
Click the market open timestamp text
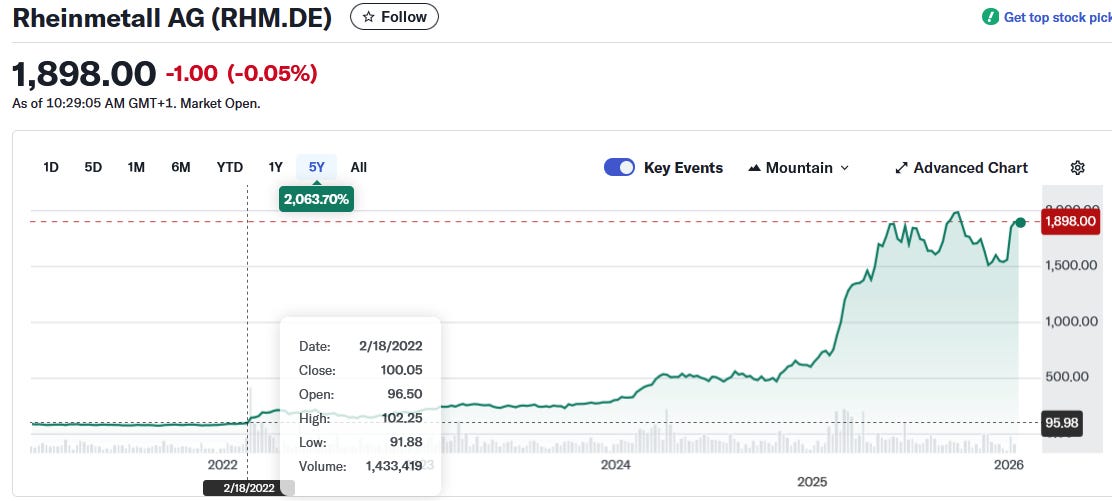click(136, 104)
